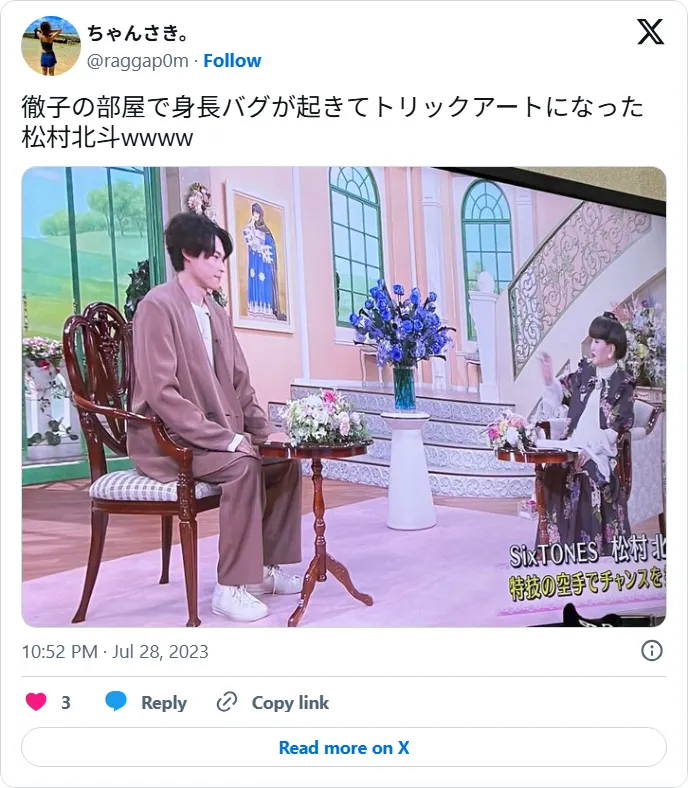Open the Jul 28, 2023 date link
Viewport: 688px width, 788px height.
(x=160, y=652)
